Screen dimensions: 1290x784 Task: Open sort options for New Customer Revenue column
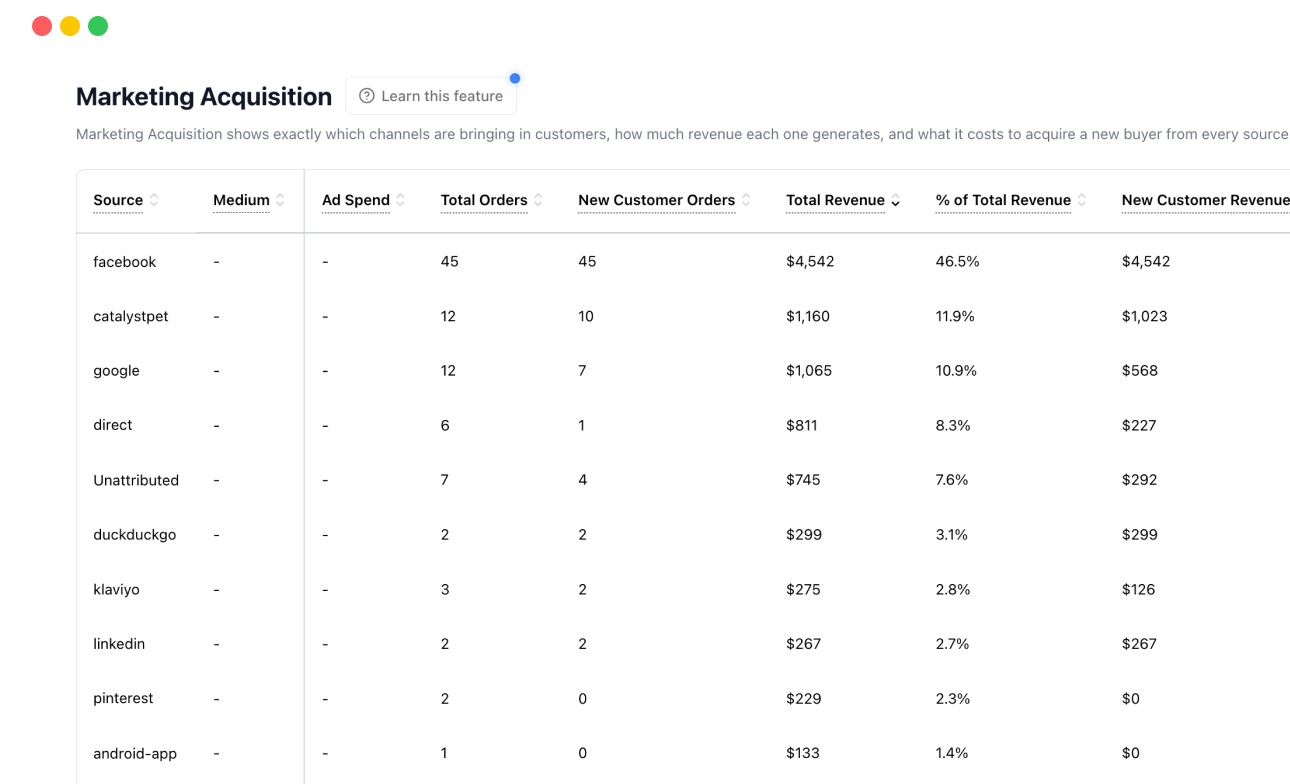(1289, 199)
